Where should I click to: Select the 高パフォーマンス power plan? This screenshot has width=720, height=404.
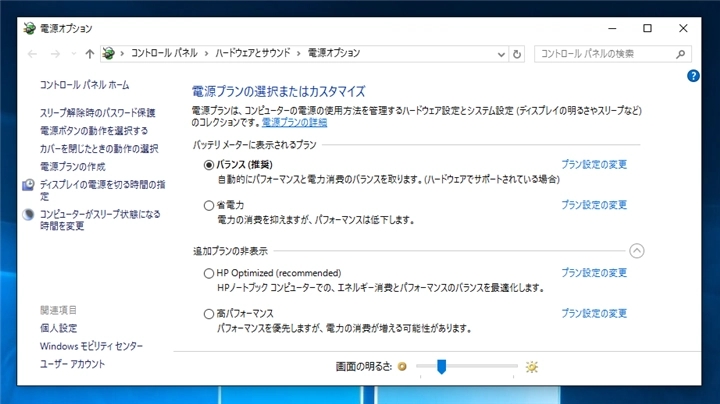[x=209, y=314]
